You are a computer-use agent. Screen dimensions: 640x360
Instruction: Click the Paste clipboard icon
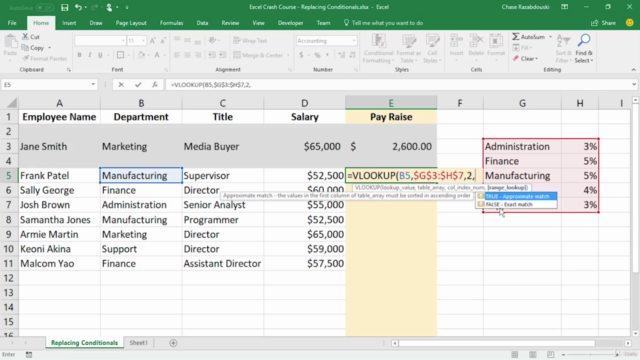coord(10,42)
